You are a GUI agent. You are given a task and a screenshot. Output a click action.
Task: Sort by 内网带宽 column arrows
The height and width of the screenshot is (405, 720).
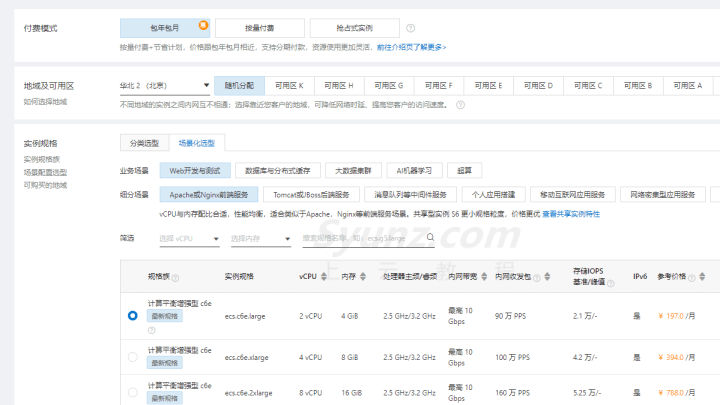(x=484, y=276)
